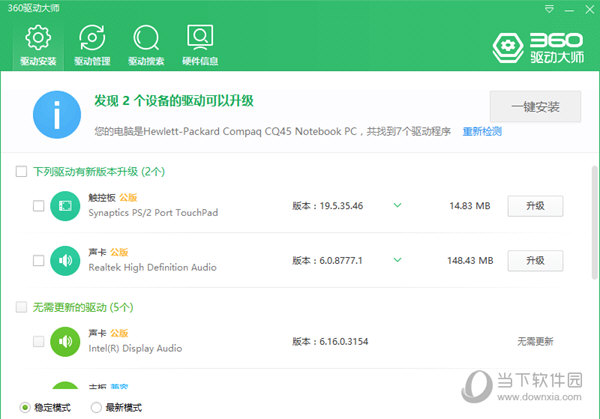This screenshot has width=600, height=419.
Task: Expand version dropdown for 6.0.8777.1
Action: click(x=398, y=260)
